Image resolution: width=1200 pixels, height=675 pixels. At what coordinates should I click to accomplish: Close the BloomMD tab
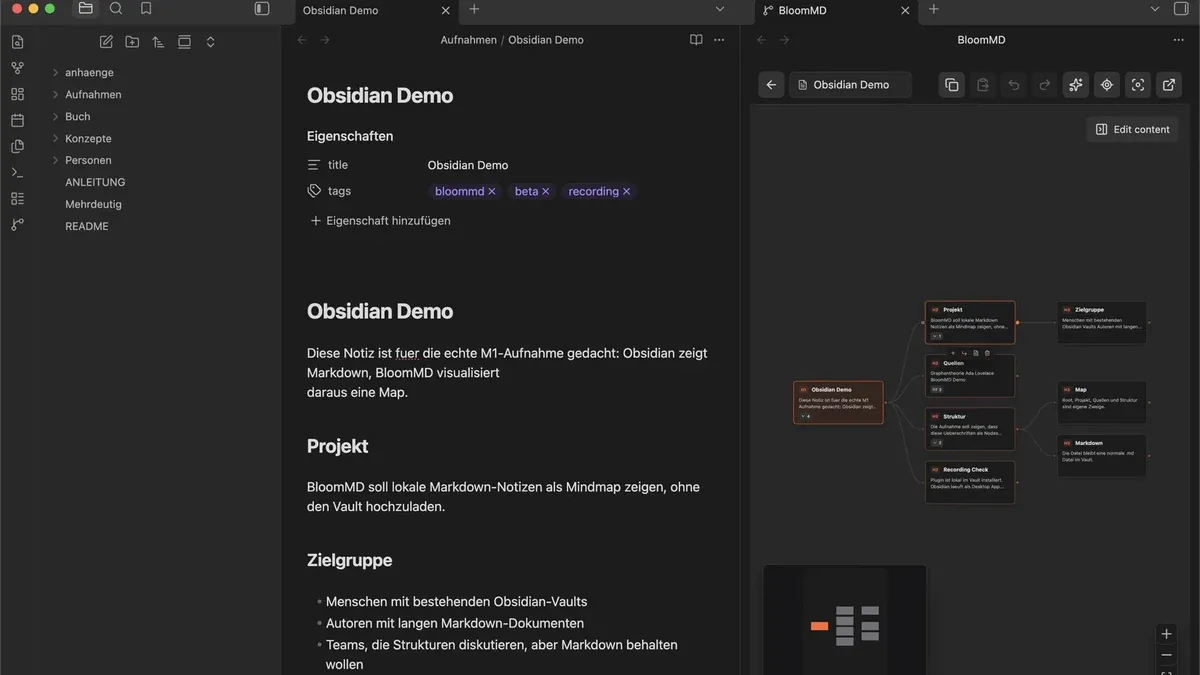(x=905, y=10)
